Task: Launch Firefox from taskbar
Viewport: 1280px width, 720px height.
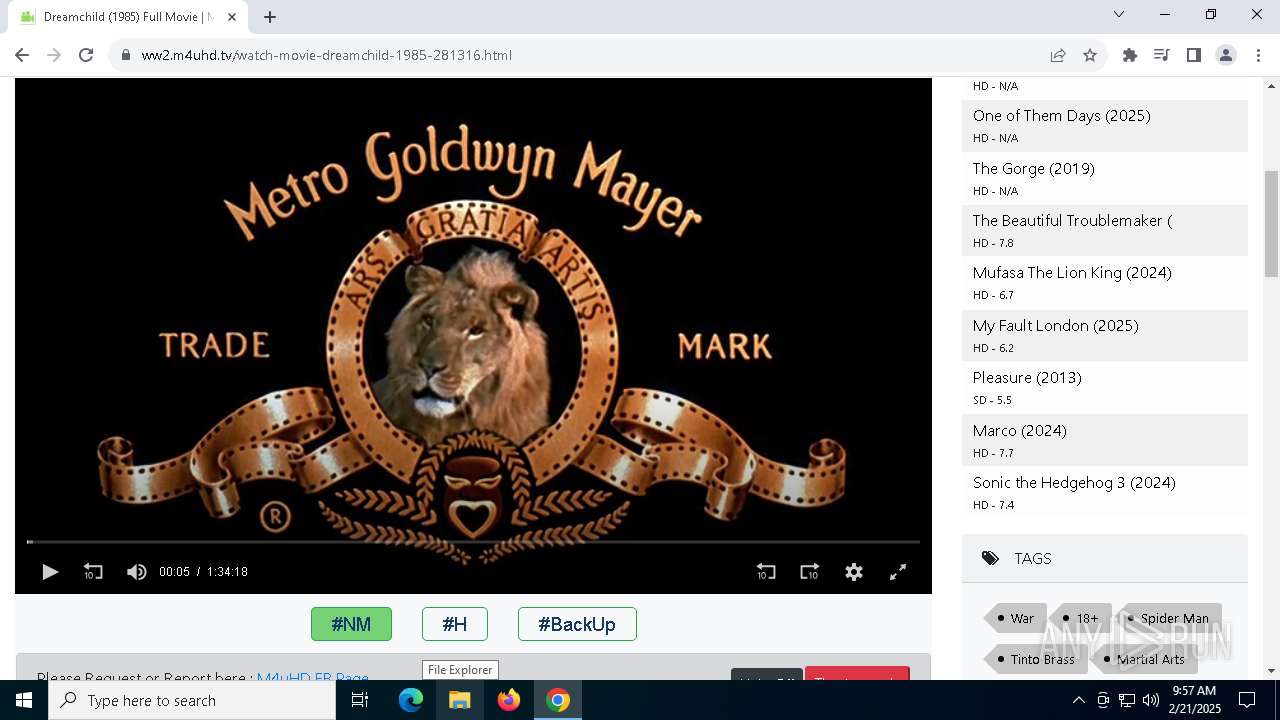Action: 509,700
